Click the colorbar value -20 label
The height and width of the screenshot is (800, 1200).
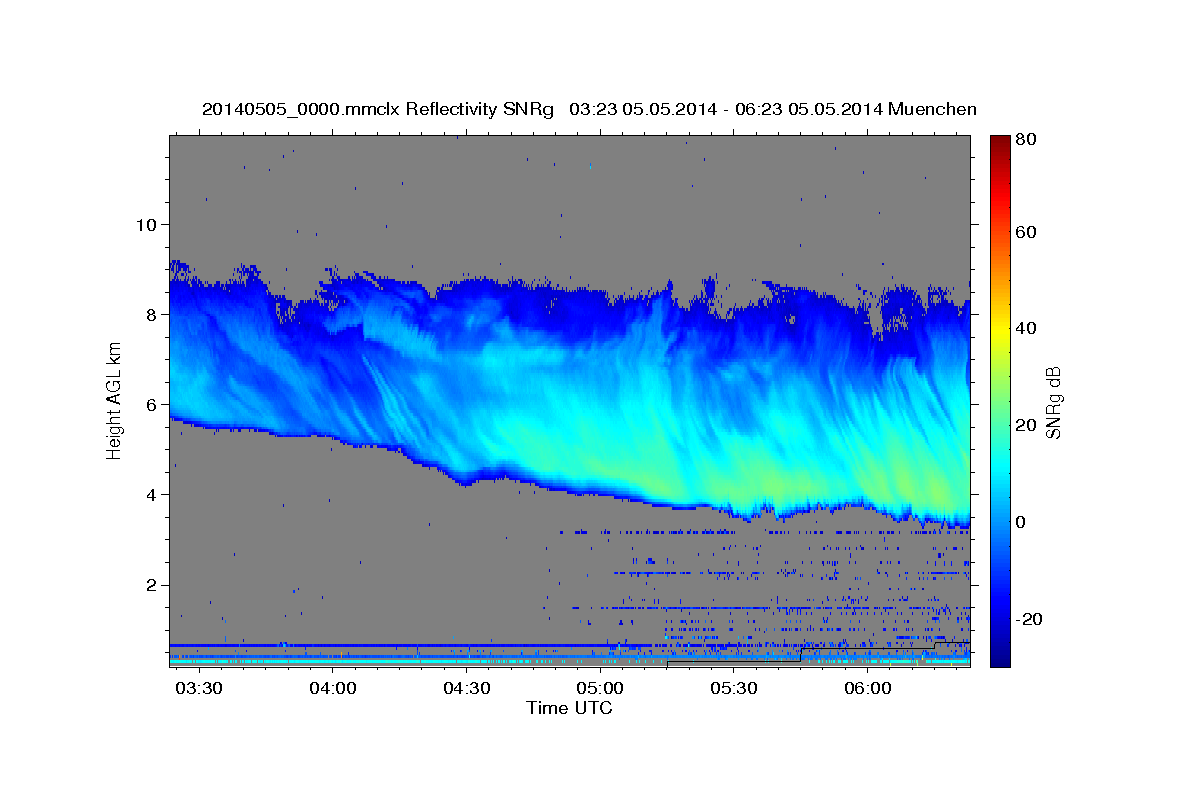(x=1027, y=619)
